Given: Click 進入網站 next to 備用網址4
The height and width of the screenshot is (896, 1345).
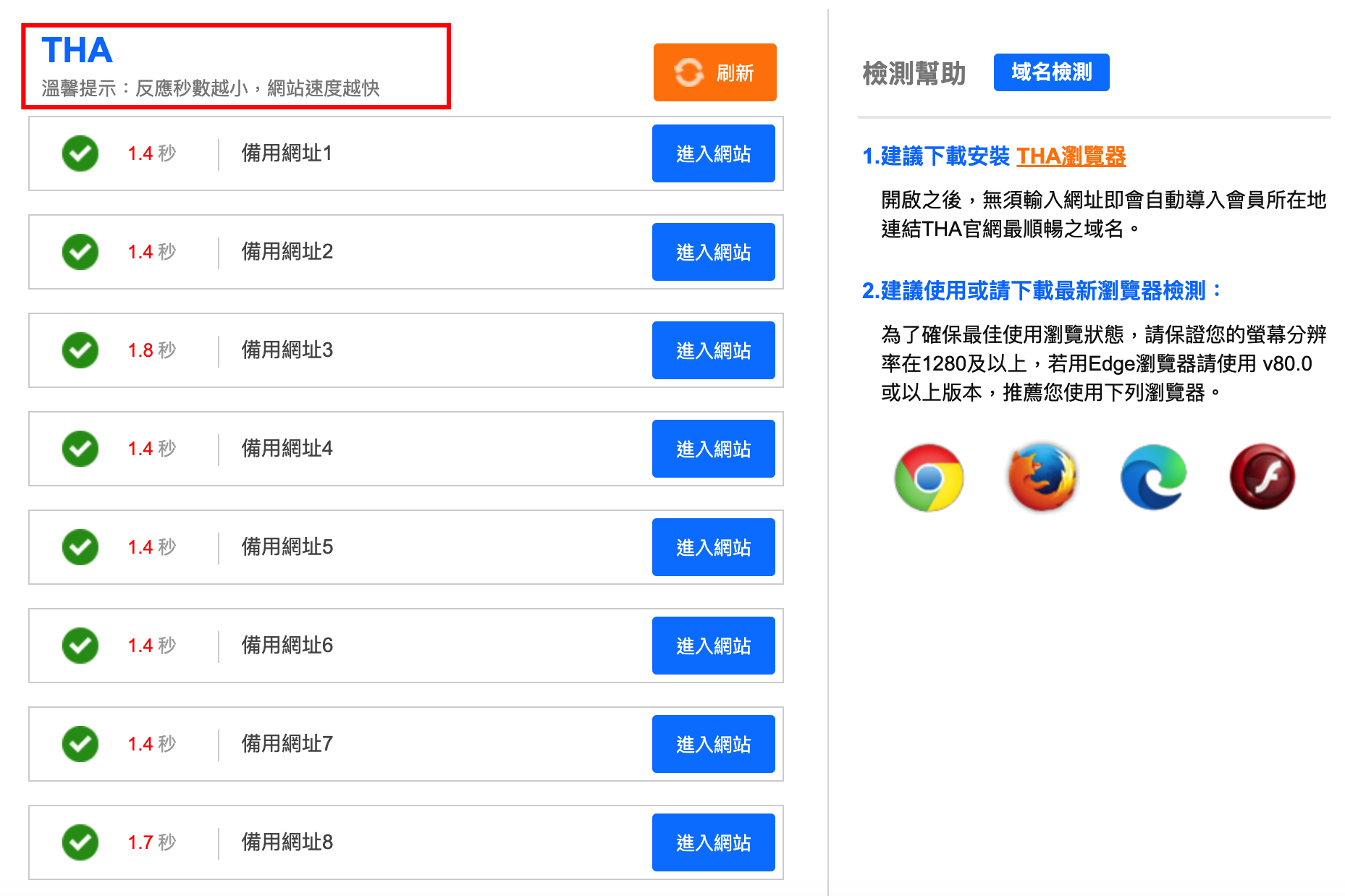Looking at the screenshot, I should pyautogui.click(x=713, y=449).
